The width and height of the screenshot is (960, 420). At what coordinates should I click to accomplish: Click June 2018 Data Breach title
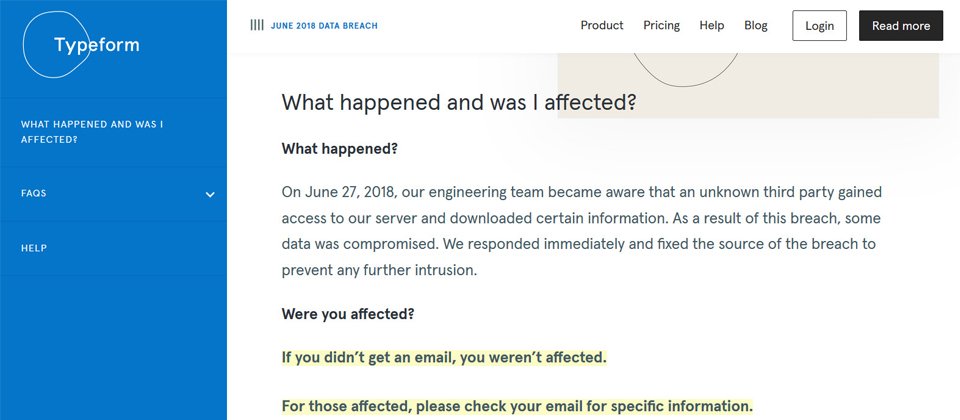click(x=324, y=26)
